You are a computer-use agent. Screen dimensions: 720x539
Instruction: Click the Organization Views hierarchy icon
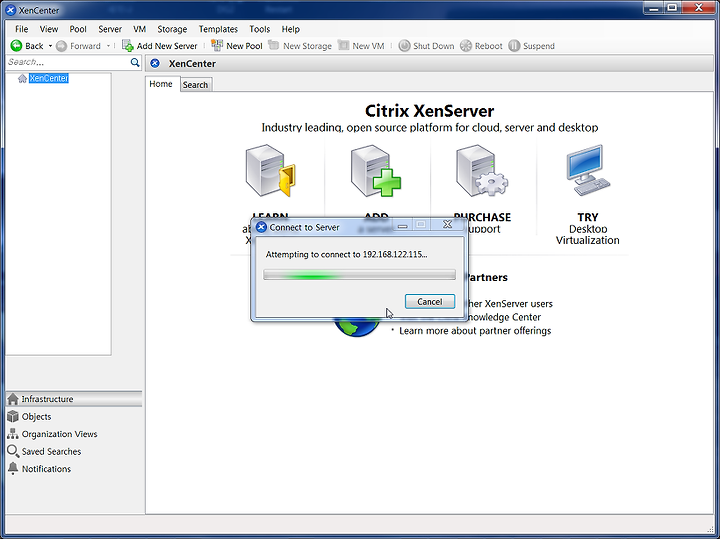point(13,434)
